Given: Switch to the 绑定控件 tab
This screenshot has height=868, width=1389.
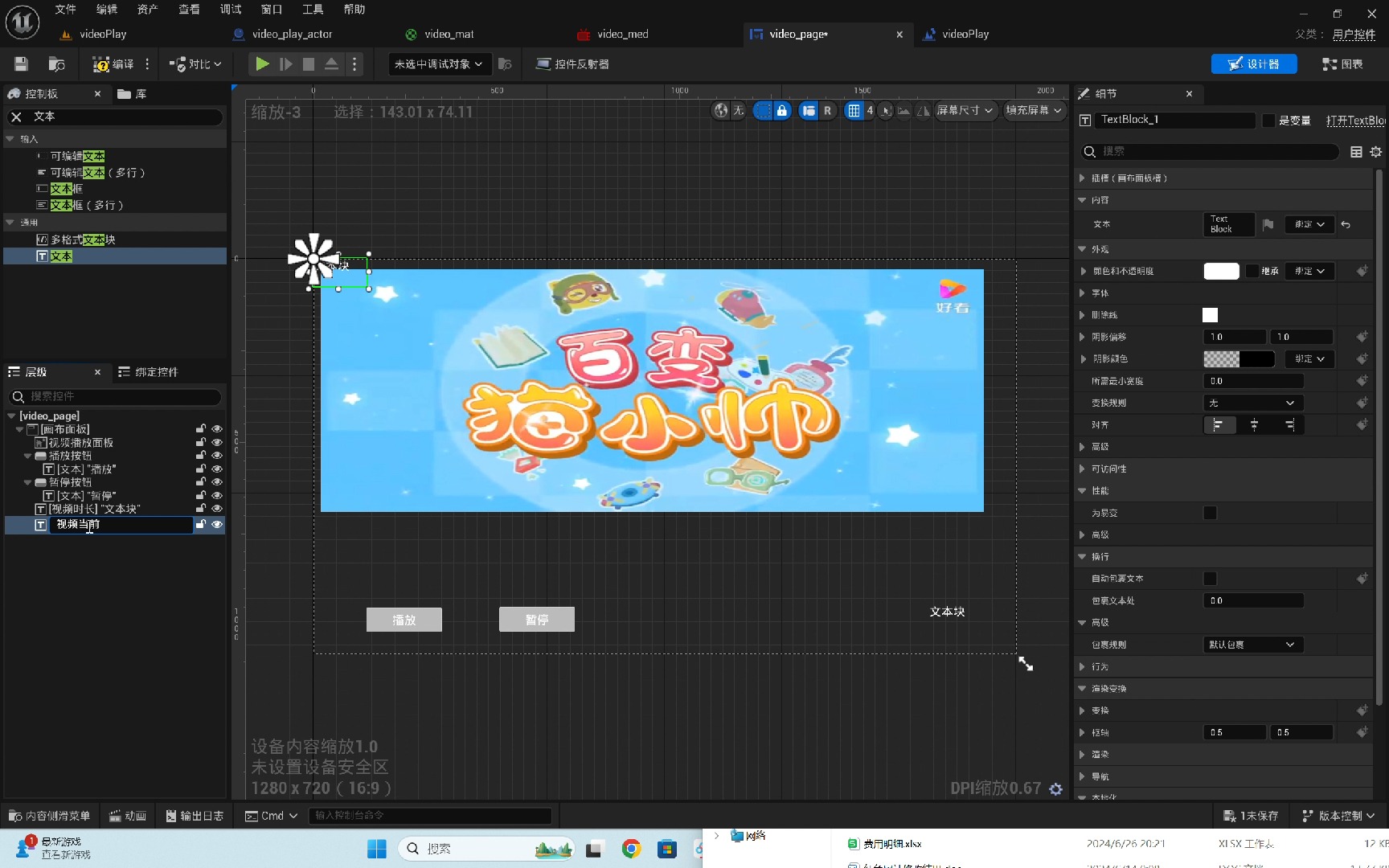Looking at the screenshot, I should click(148, 372).
